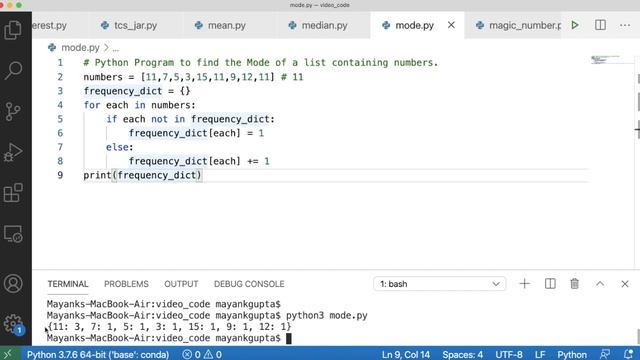
Task: Click 'if each not in frequency_dict:' line
Action: [190, 119]
